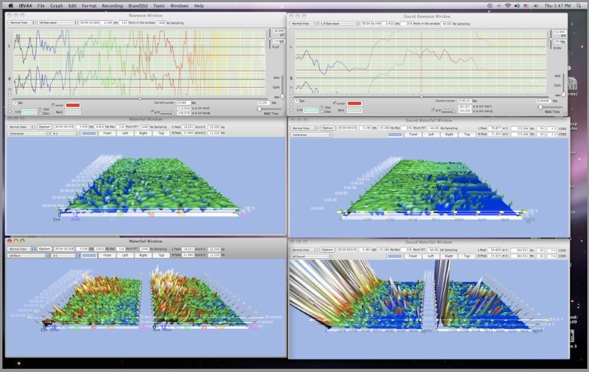This screenshot has width=589, height=372.
Task: Click Option button in active Waterfall Window
Action: coord(44,249)
